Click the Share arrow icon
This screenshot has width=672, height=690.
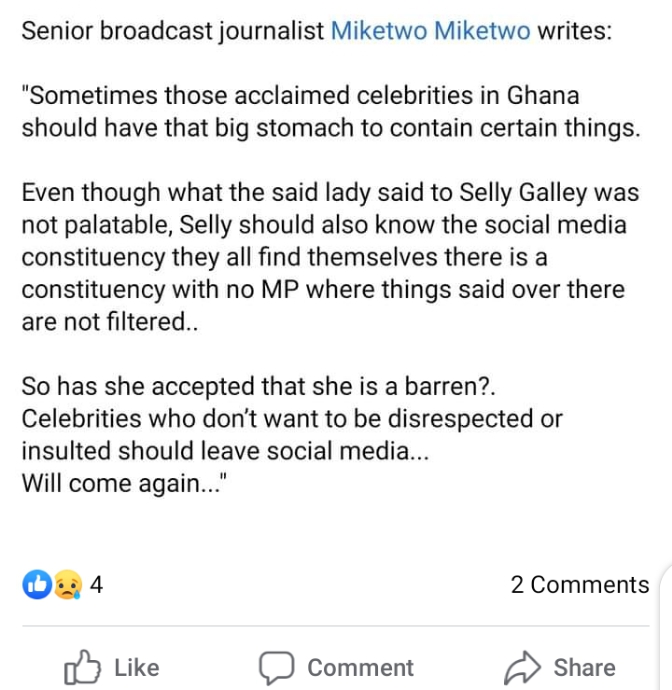coord(522,667)
